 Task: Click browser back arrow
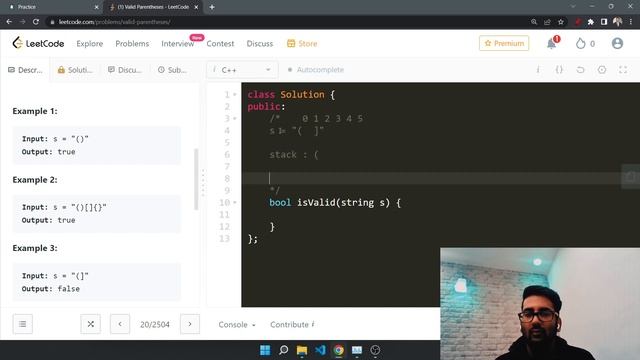[x=9, y=22]
